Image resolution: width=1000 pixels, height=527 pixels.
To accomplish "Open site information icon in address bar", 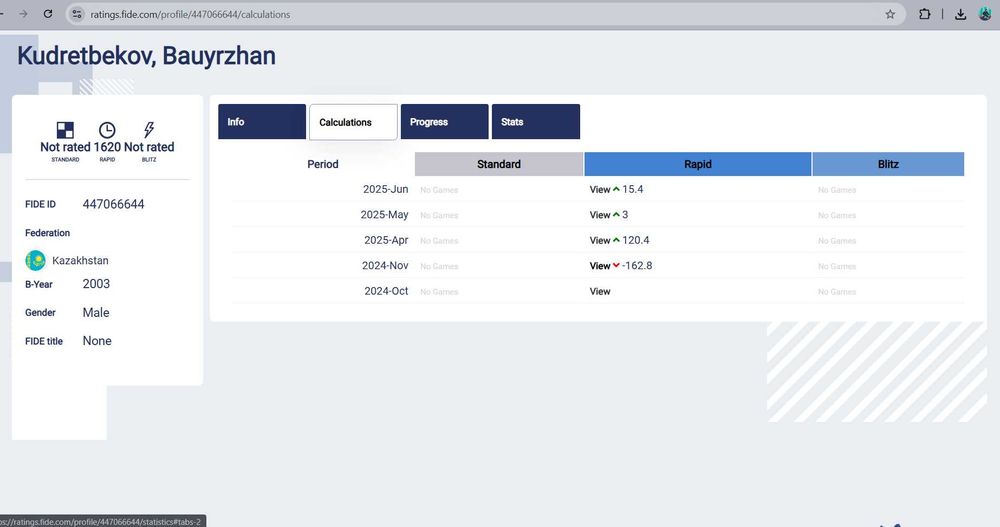I will 77,14.
